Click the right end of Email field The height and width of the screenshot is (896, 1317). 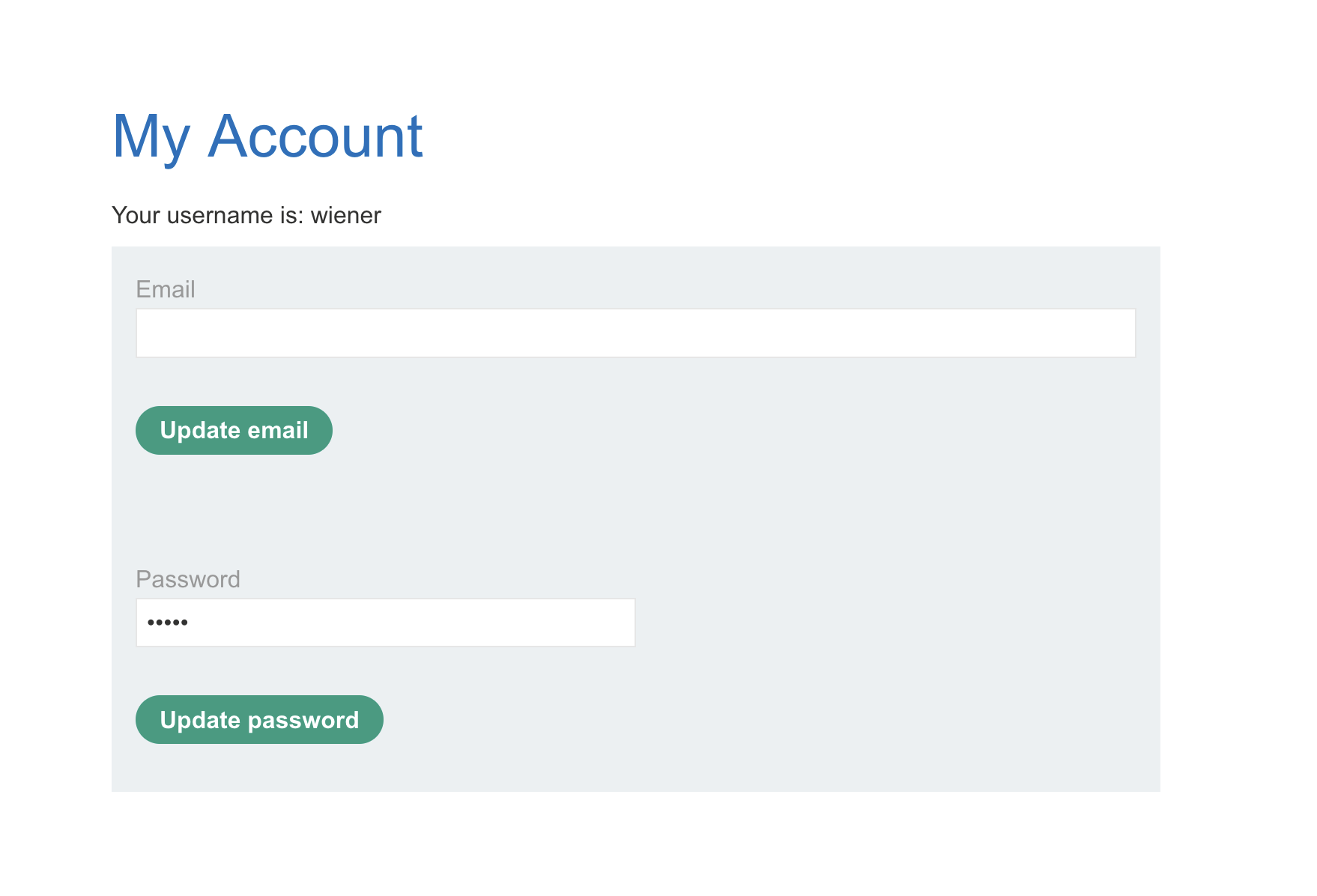pos(1109,333)
